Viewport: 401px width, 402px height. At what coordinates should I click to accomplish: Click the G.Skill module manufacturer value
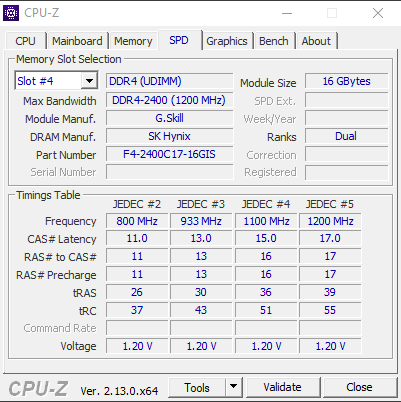pyautogui.click(x=169, y=118)
